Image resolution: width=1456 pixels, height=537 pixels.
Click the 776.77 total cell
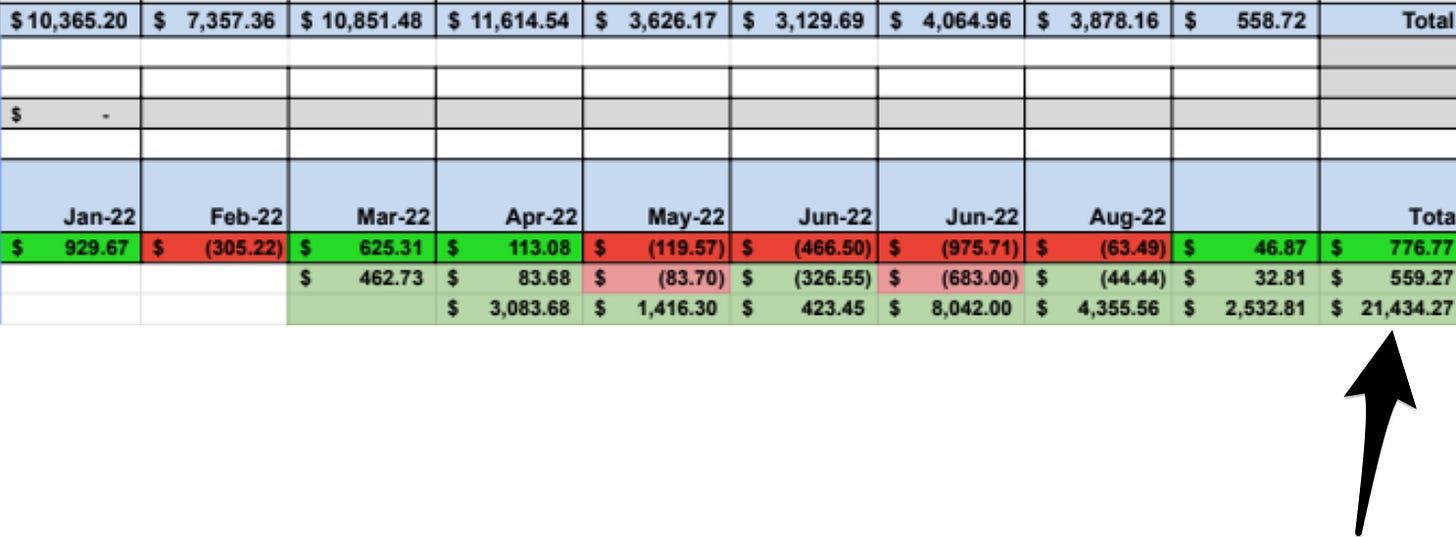point(1389,247)
